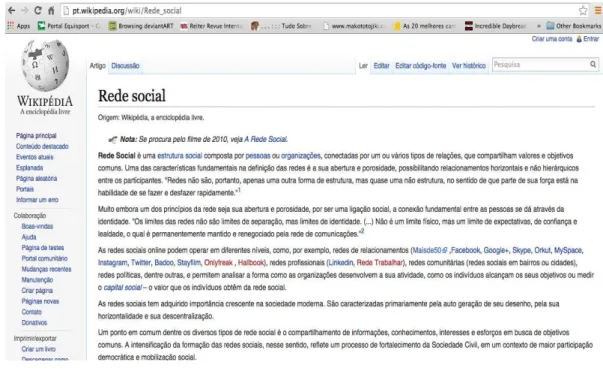Open the Ver histórico tab
The width and height of the screenshot is (603, 374).
coord(469,66)
